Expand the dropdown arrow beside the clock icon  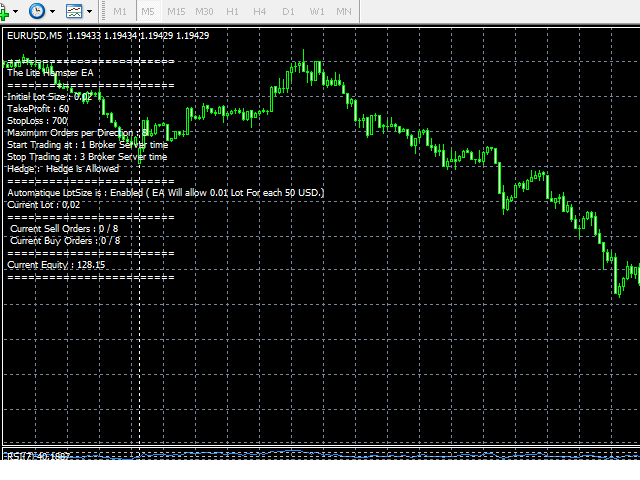click(53, 11)
